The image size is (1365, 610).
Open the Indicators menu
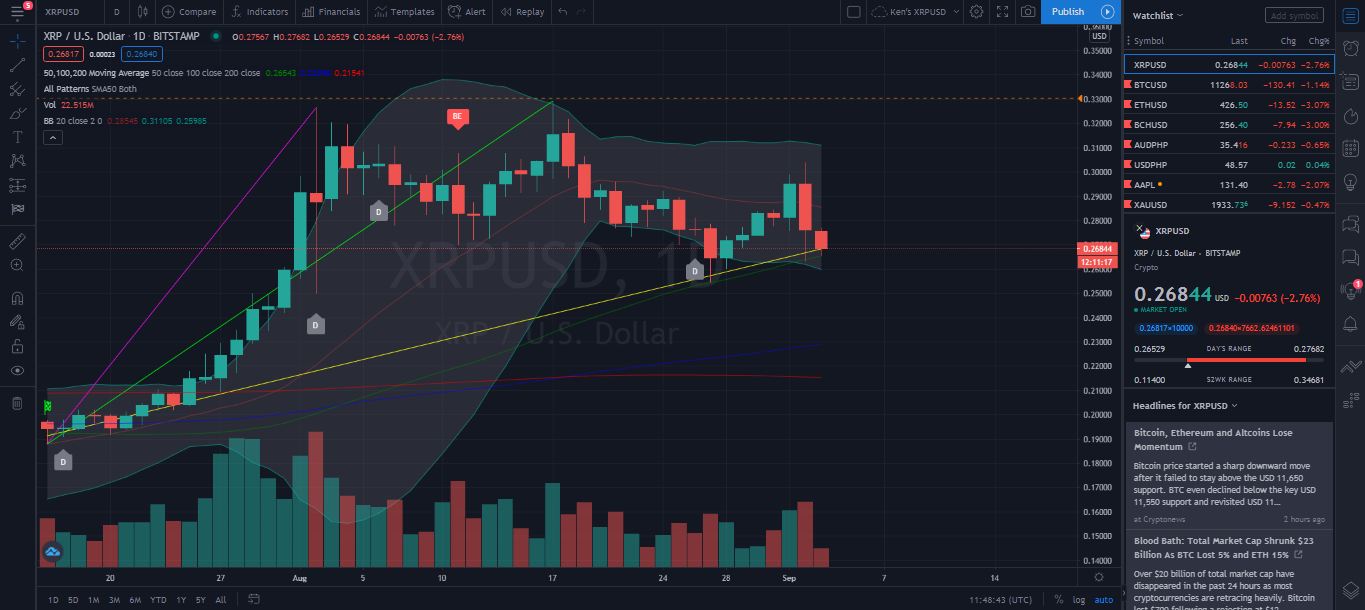point(259,12)
